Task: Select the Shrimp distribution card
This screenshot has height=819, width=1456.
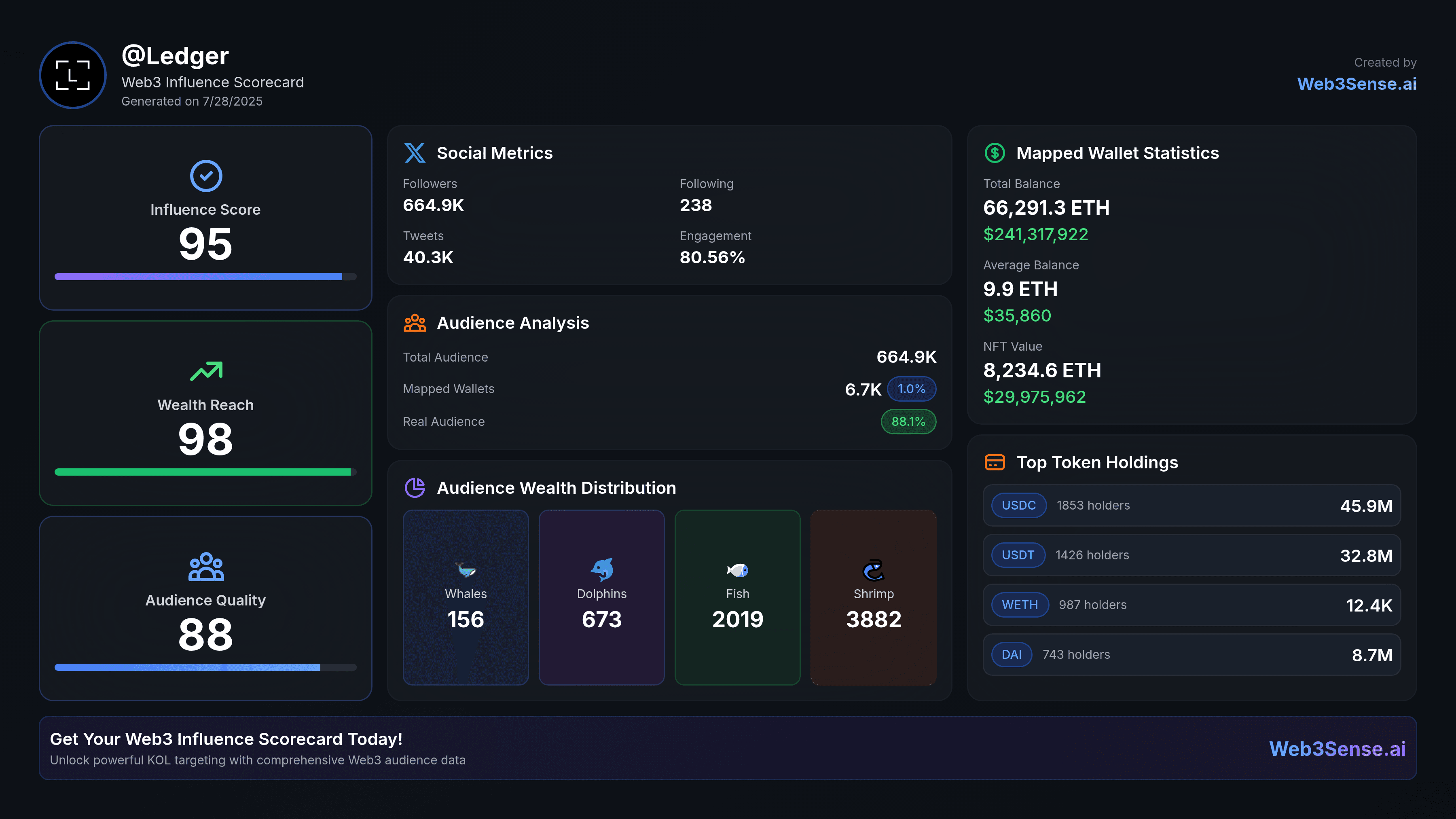Action: 873,597
